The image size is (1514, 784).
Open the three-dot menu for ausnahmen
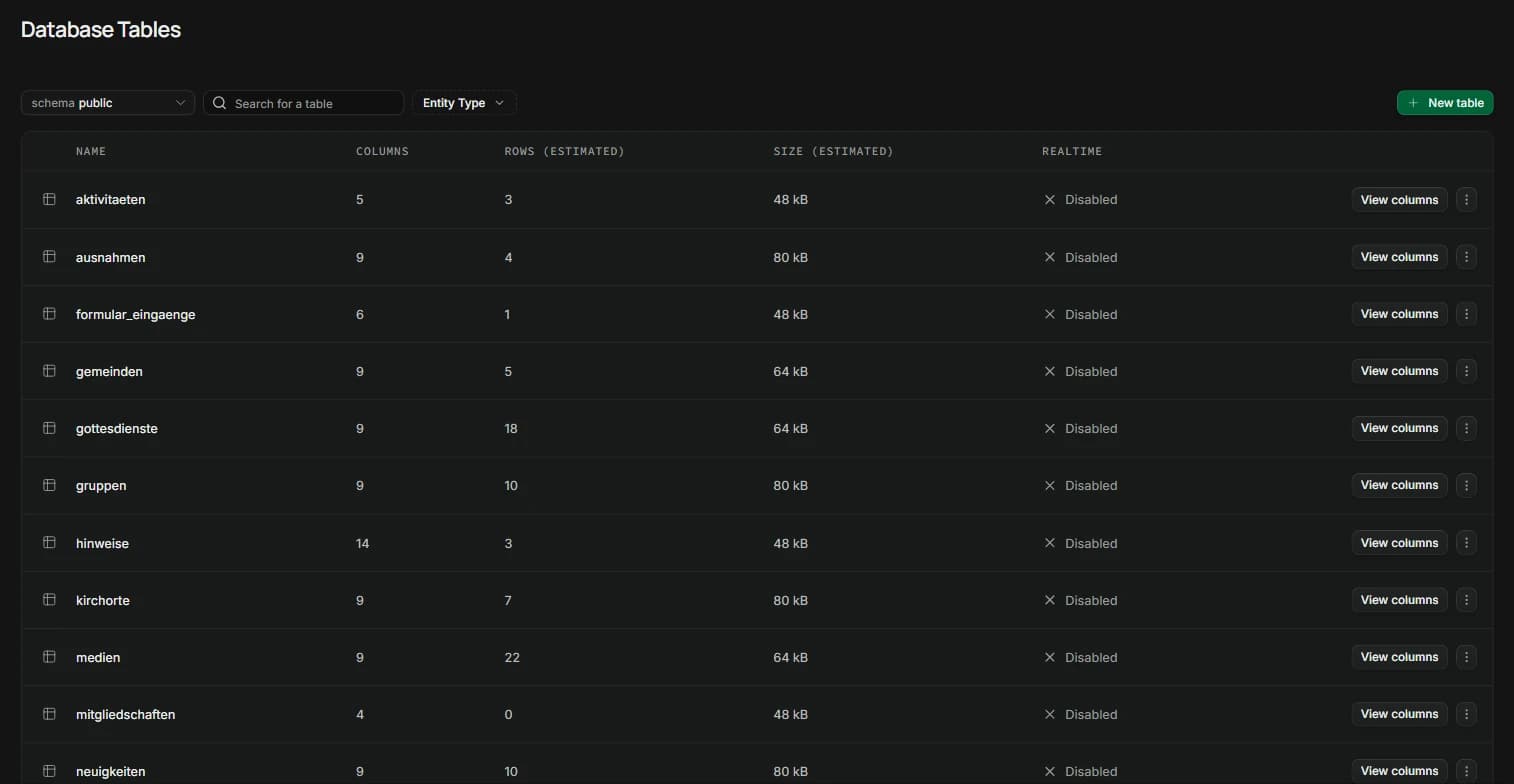click(1467, 257)
